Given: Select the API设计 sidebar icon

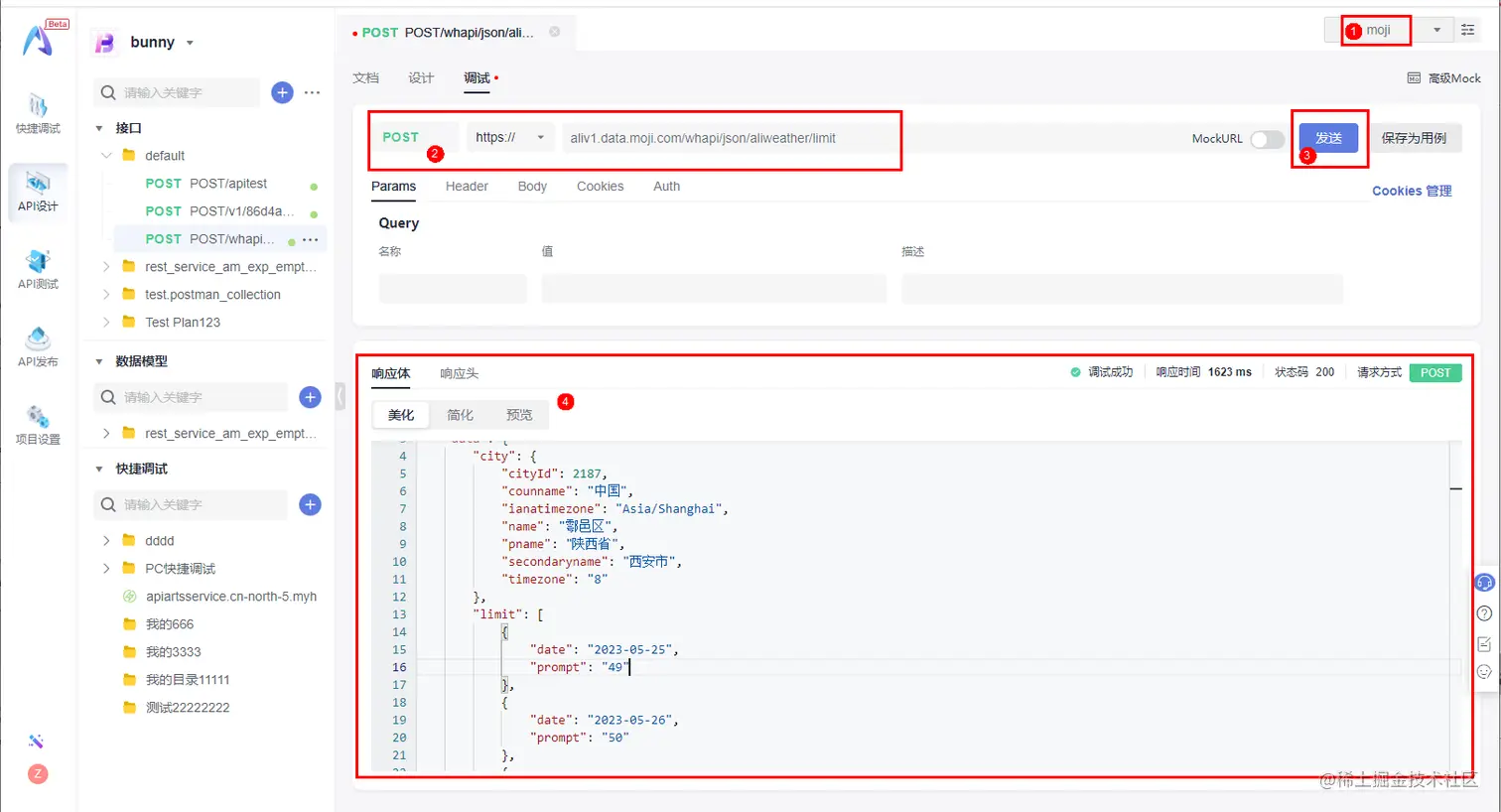Looking at the screenshot, I should (38, 192).
